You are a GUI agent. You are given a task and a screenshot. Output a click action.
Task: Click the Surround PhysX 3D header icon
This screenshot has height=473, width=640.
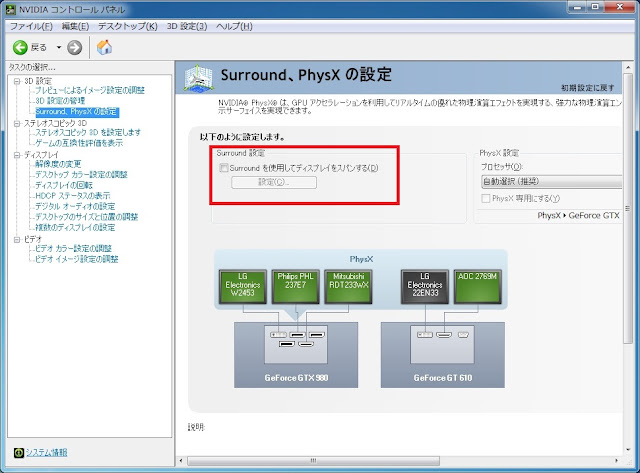198,78
